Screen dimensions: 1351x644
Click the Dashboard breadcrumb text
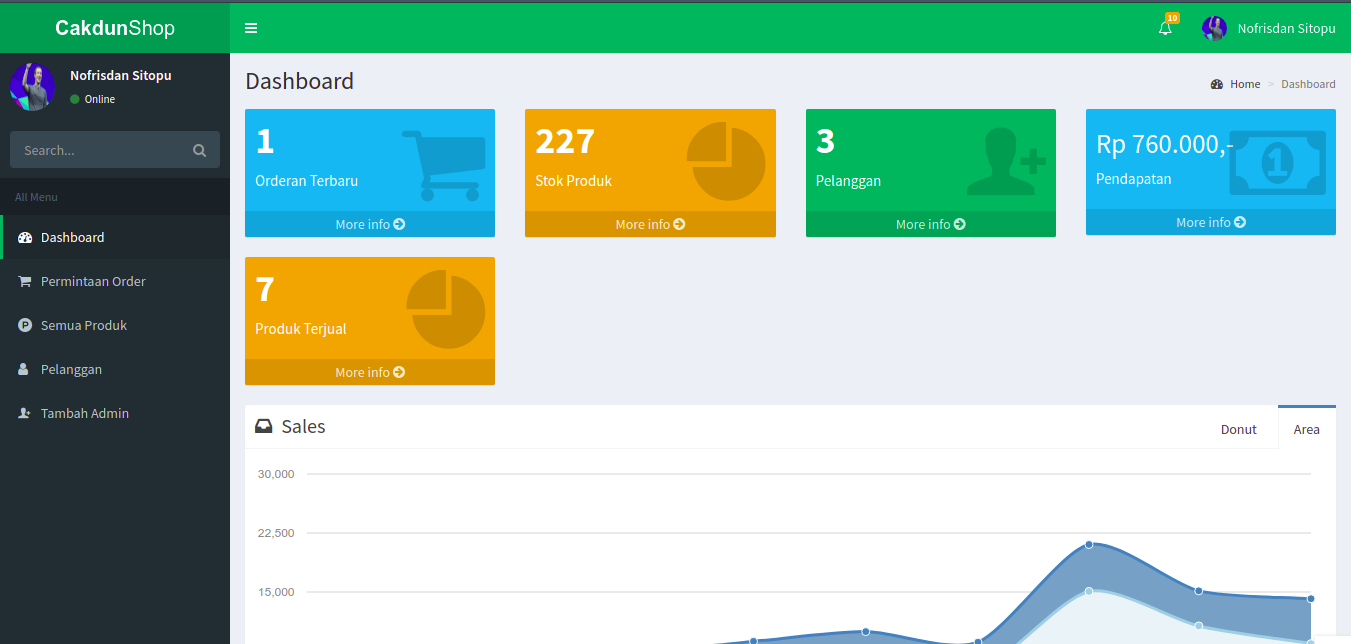tap(1308, 84)
